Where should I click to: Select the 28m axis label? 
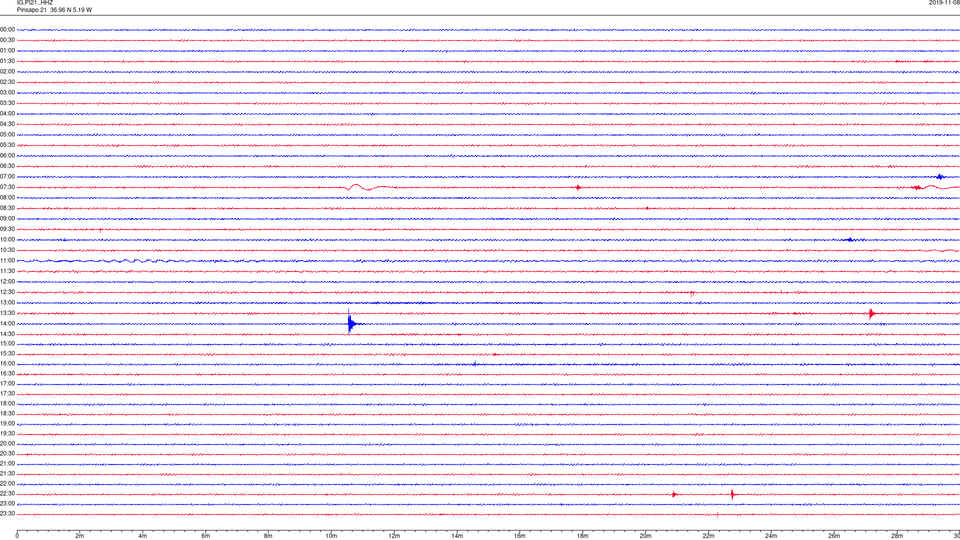tap(897, 536)
